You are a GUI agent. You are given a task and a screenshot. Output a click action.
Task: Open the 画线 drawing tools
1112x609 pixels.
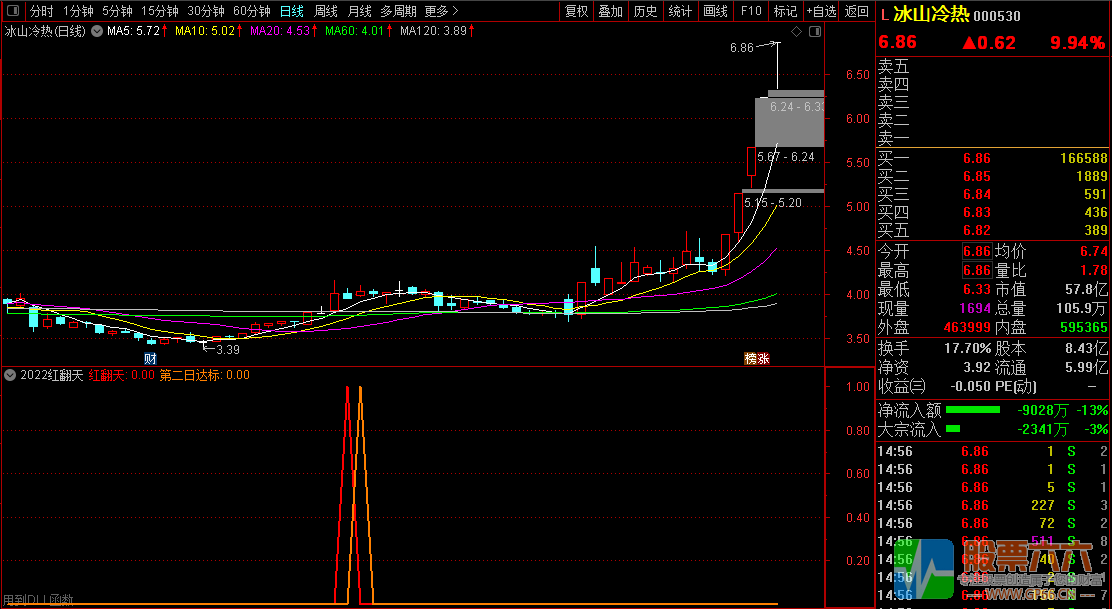point(715,12)
